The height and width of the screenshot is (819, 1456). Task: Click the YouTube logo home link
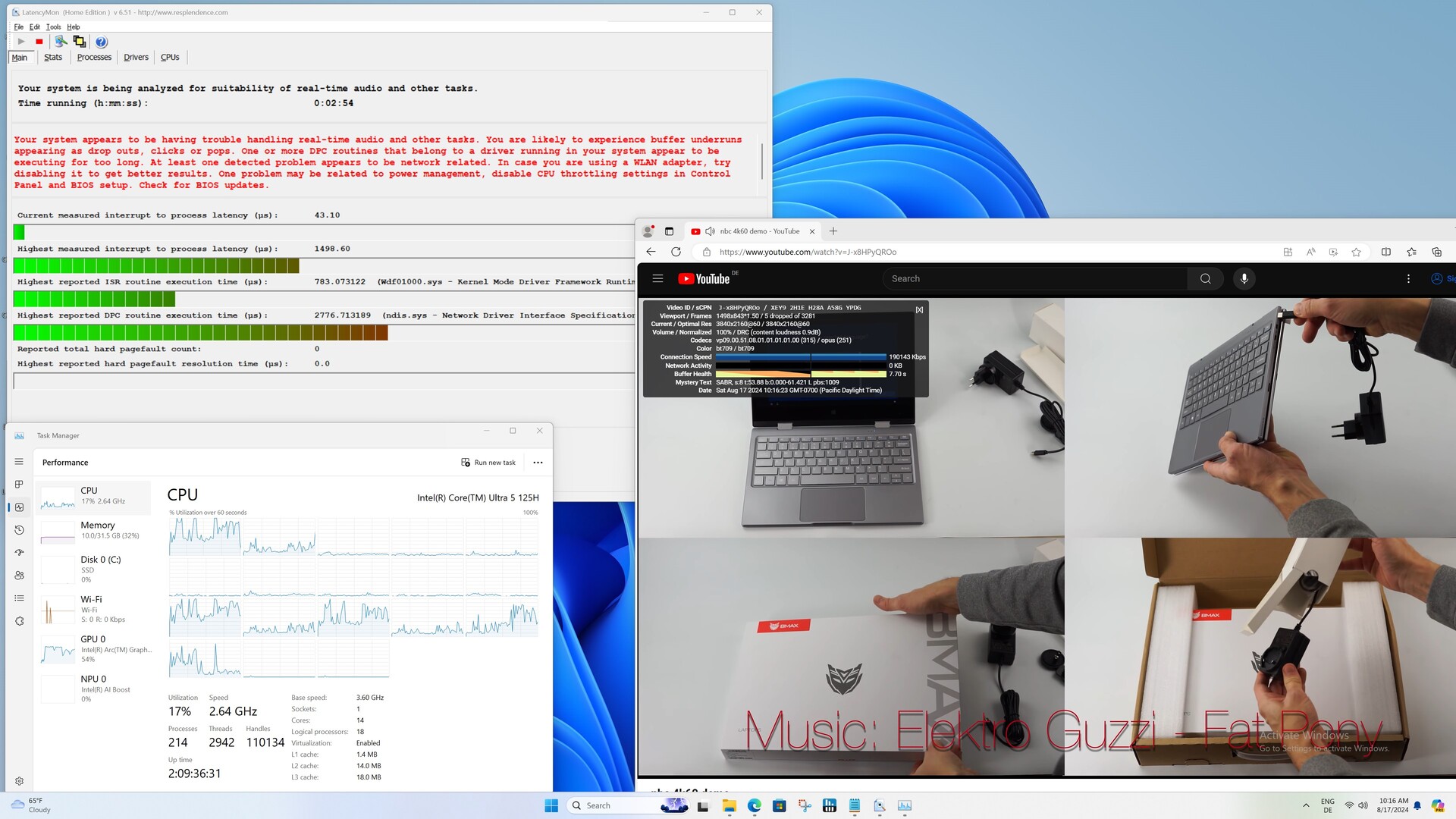tap(704, 278)
